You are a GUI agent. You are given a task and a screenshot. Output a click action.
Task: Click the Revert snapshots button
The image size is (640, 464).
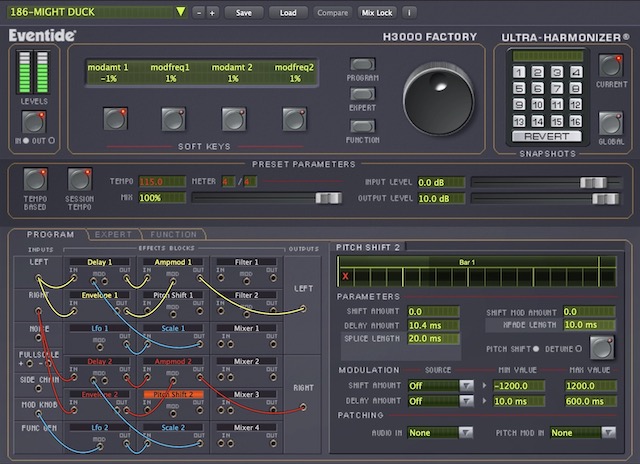tap(546, 136)
